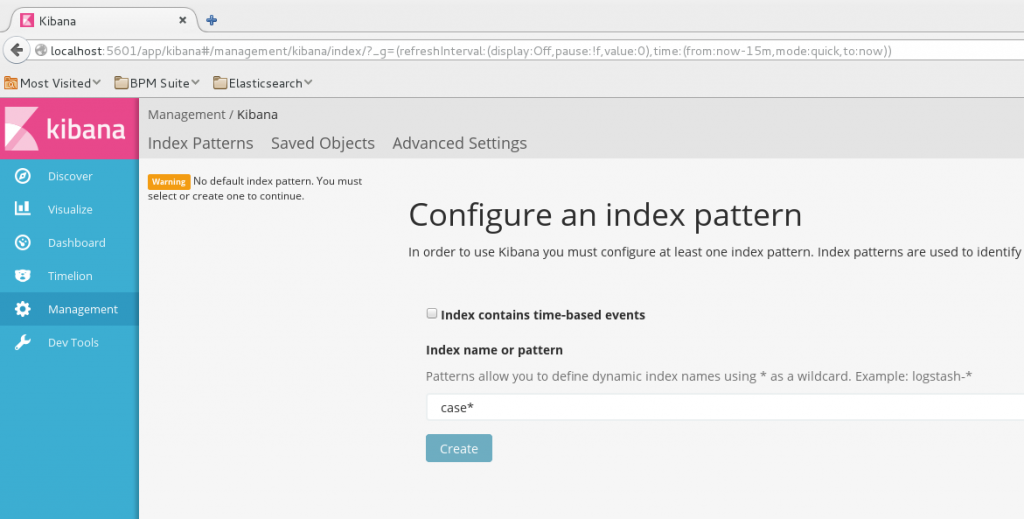Open Discover via compass icon
Image resolution: width=1024 pixels, height=519 pixels.
click(22, 176)
